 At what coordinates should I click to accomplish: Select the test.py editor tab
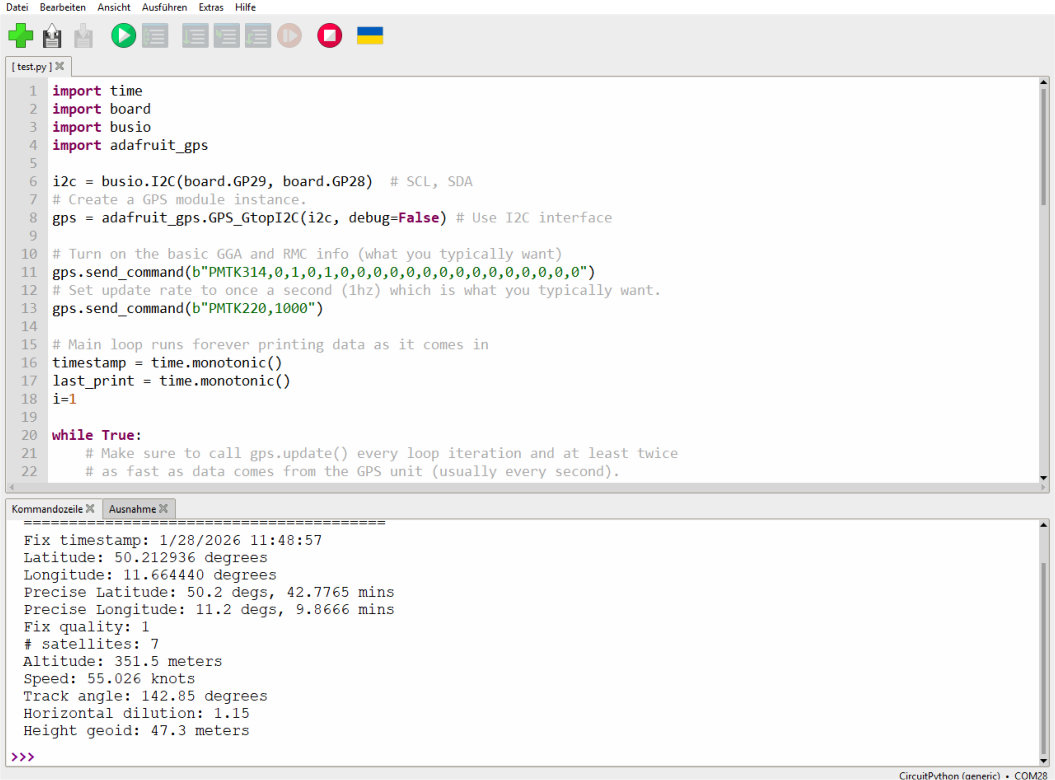tap(30, 66)
